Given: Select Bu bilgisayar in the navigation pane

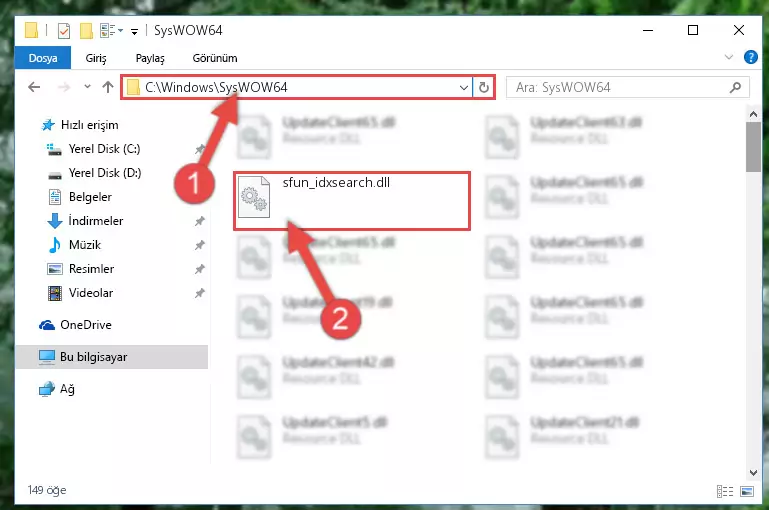Looking at the screenshot, I should tap(93, 357).
